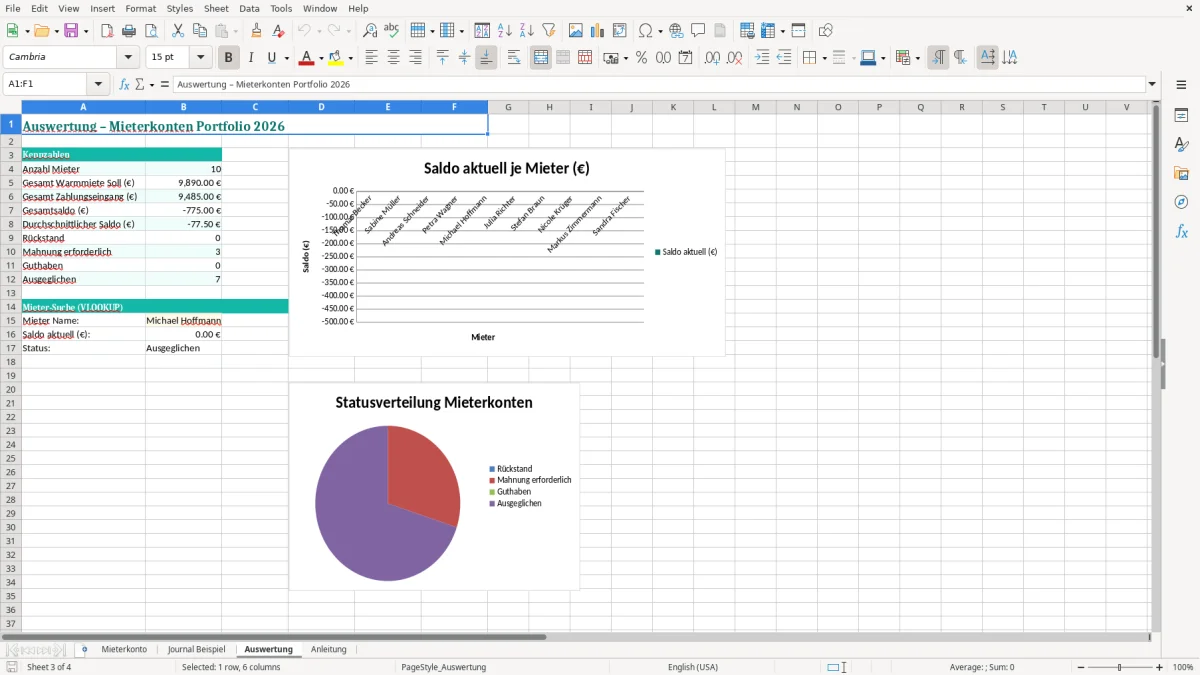This screenshot has width=1200, height=675.
Task: Sort descending Z to A
Action: pos(527,31)
